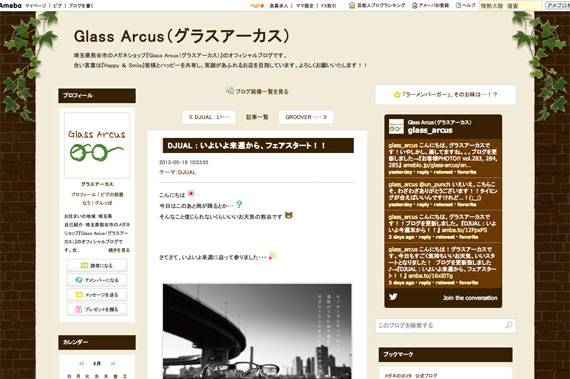The image size is (570, 379).
Task: Go to next month in calendar
Action: click(113, 363)
